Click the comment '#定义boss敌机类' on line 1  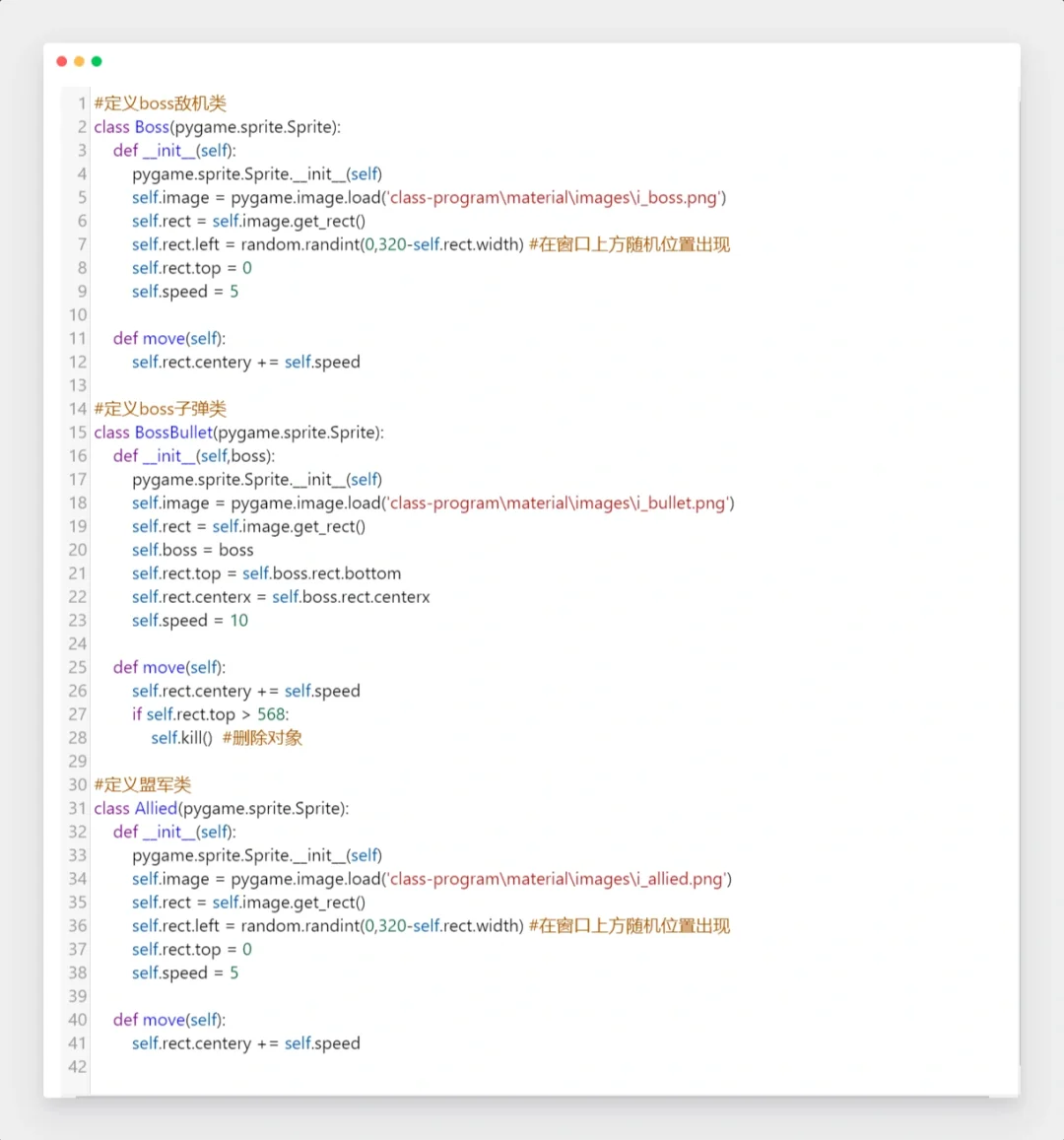[x=160, y=103]
